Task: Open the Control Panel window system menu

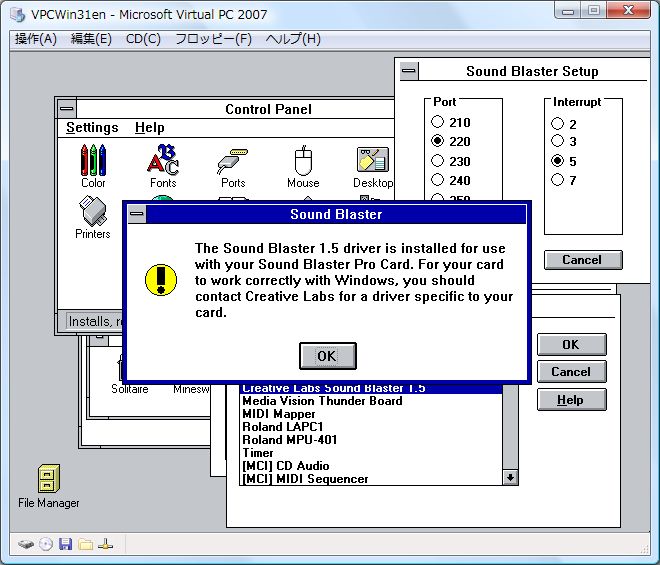Action: tap(67, 109)
